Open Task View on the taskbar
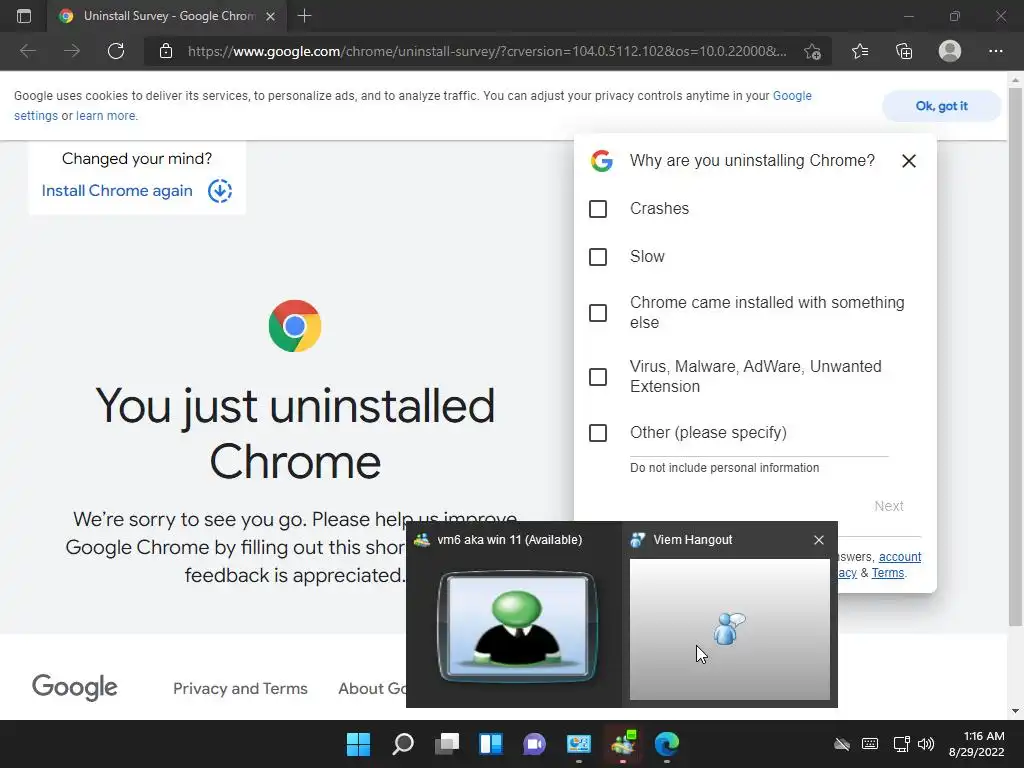Viewport: 1024px width, 768px height. (447, 744)
